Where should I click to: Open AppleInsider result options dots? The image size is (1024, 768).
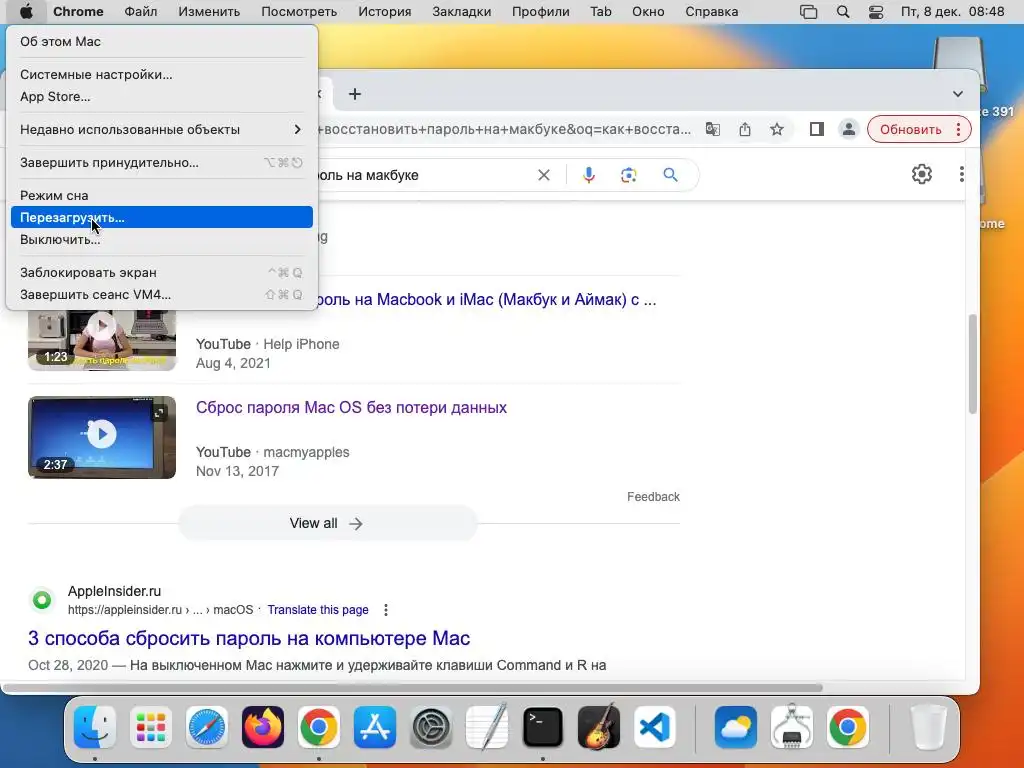[386, 610]
